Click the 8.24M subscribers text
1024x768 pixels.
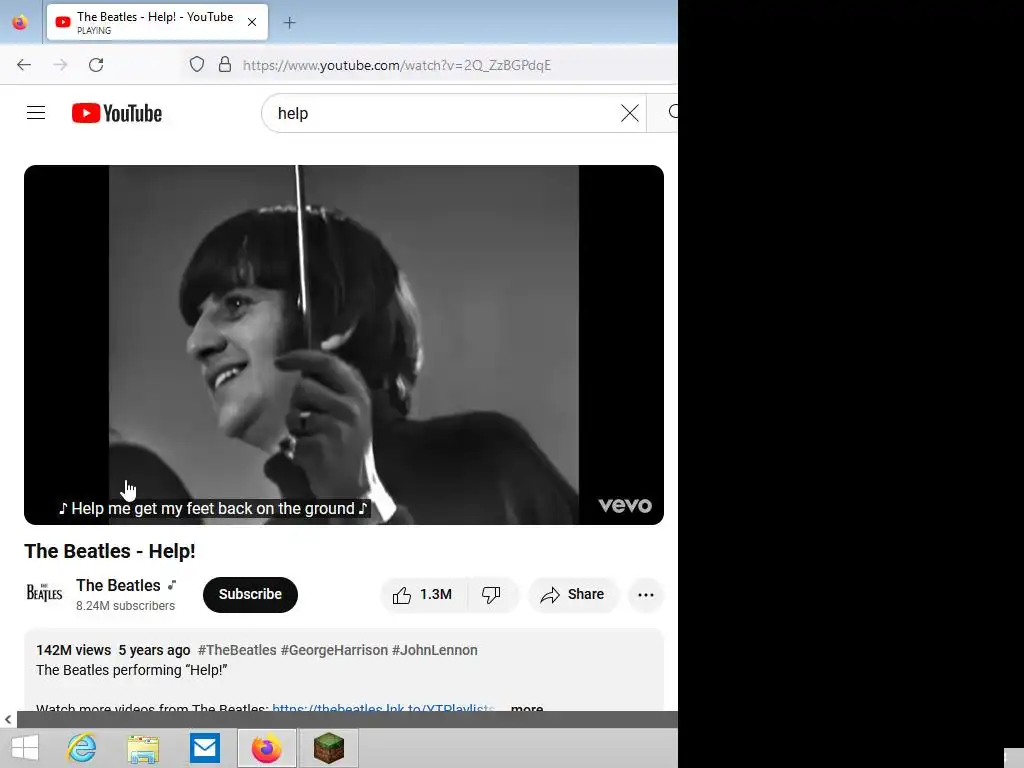click(x=125, y=606)
